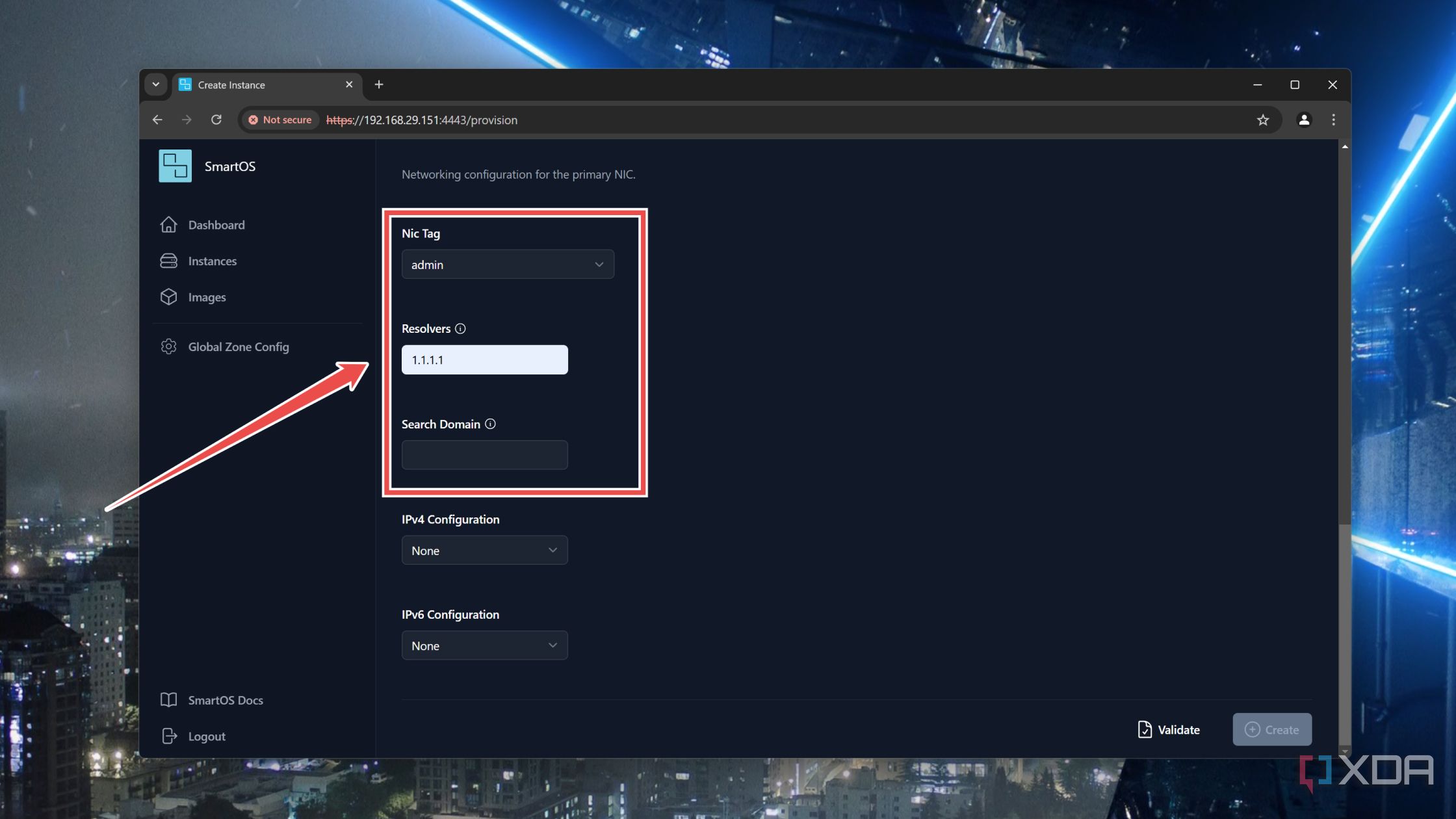Image resolution: width=1456 pixels, height=819 pixels.
Task: Edit the Resolvers field containing 1.1.1.1
Action: pos(484,359)
